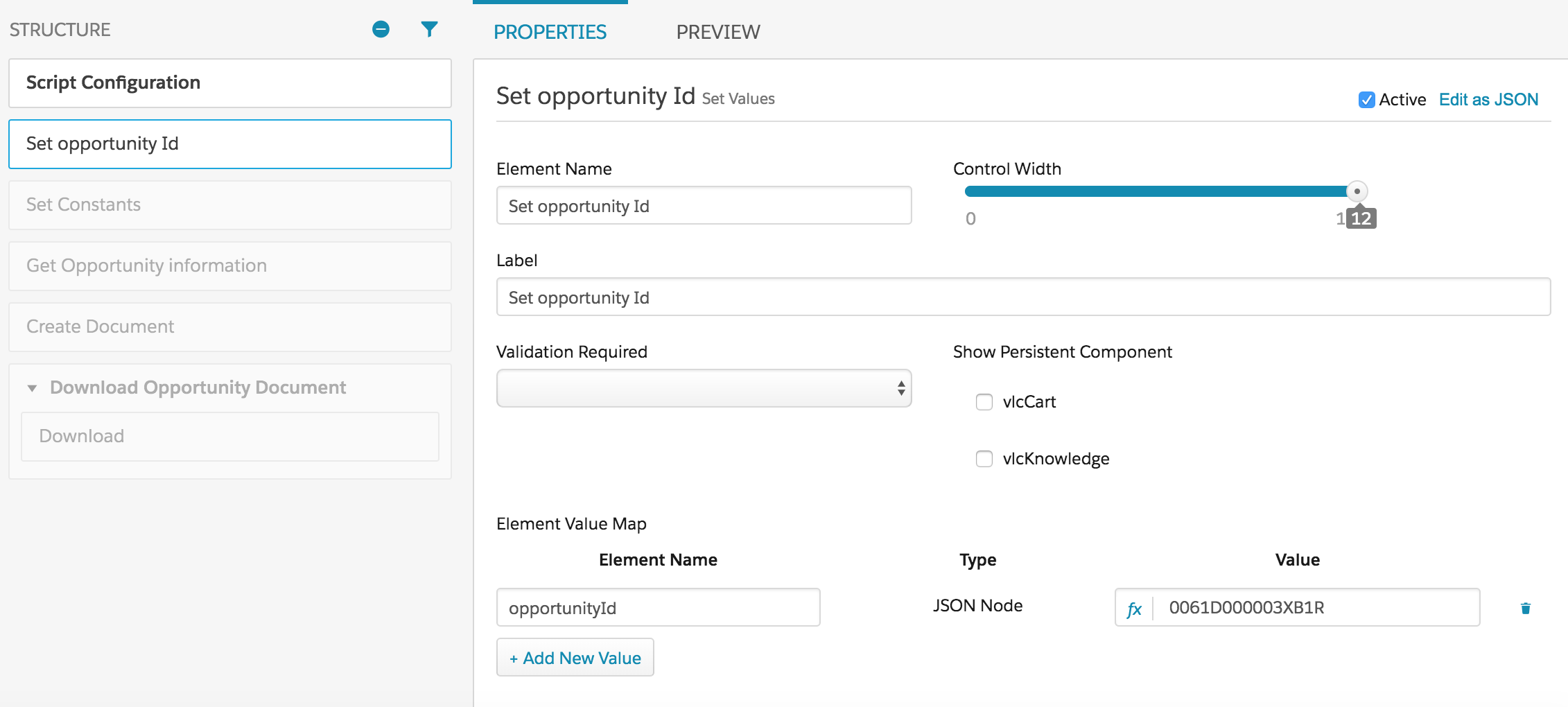Image resolution: width=1568 pixels, height=707 pixels.
Task: Click the Element Name input field
Action: click(703, 205)
